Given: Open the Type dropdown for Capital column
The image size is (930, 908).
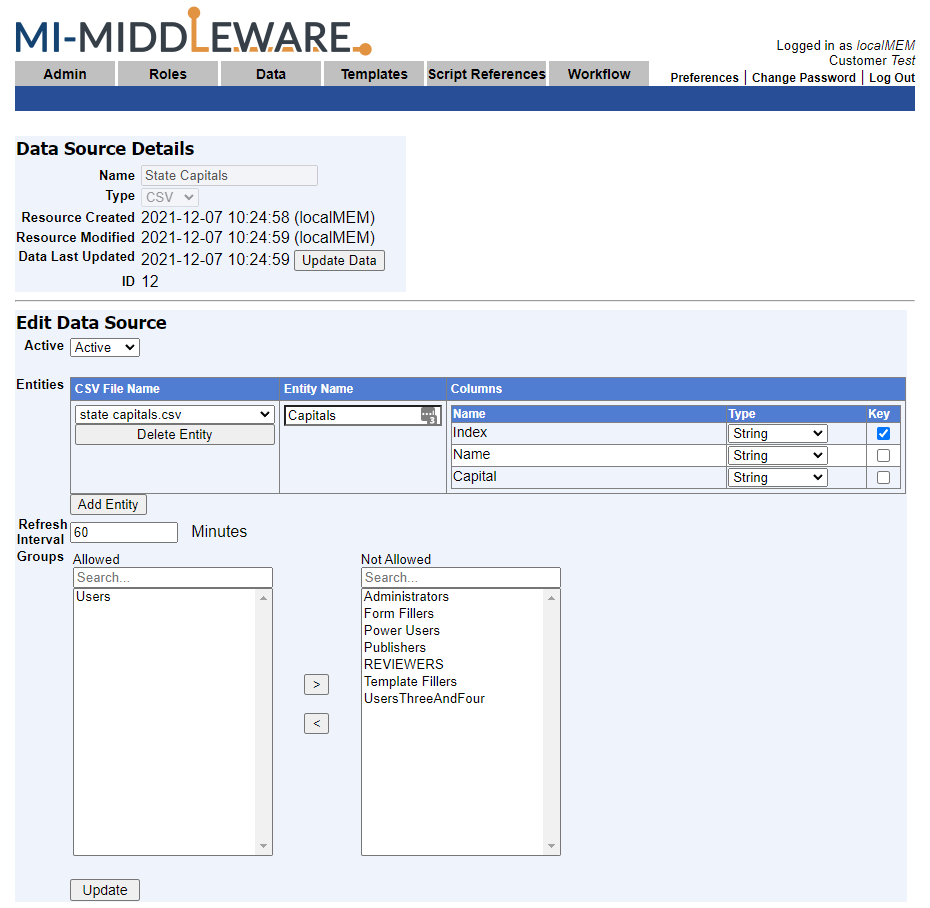Looking at the screenshot, I should pos(778,477).
